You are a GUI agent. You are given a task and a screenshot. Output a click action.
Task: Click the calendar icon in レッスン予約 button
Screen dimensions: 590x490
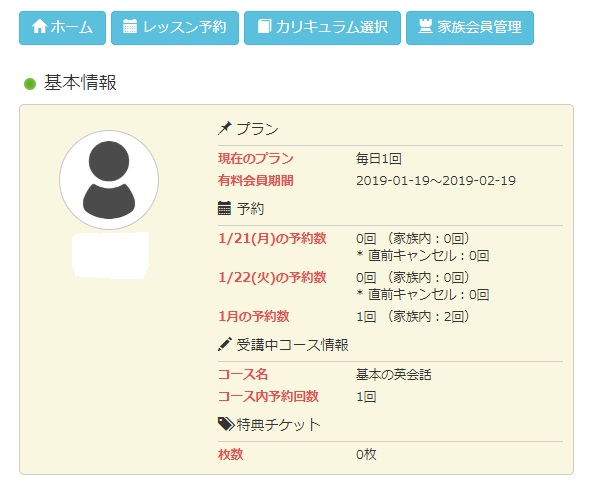pyautogui.click(x=130, y=26)
